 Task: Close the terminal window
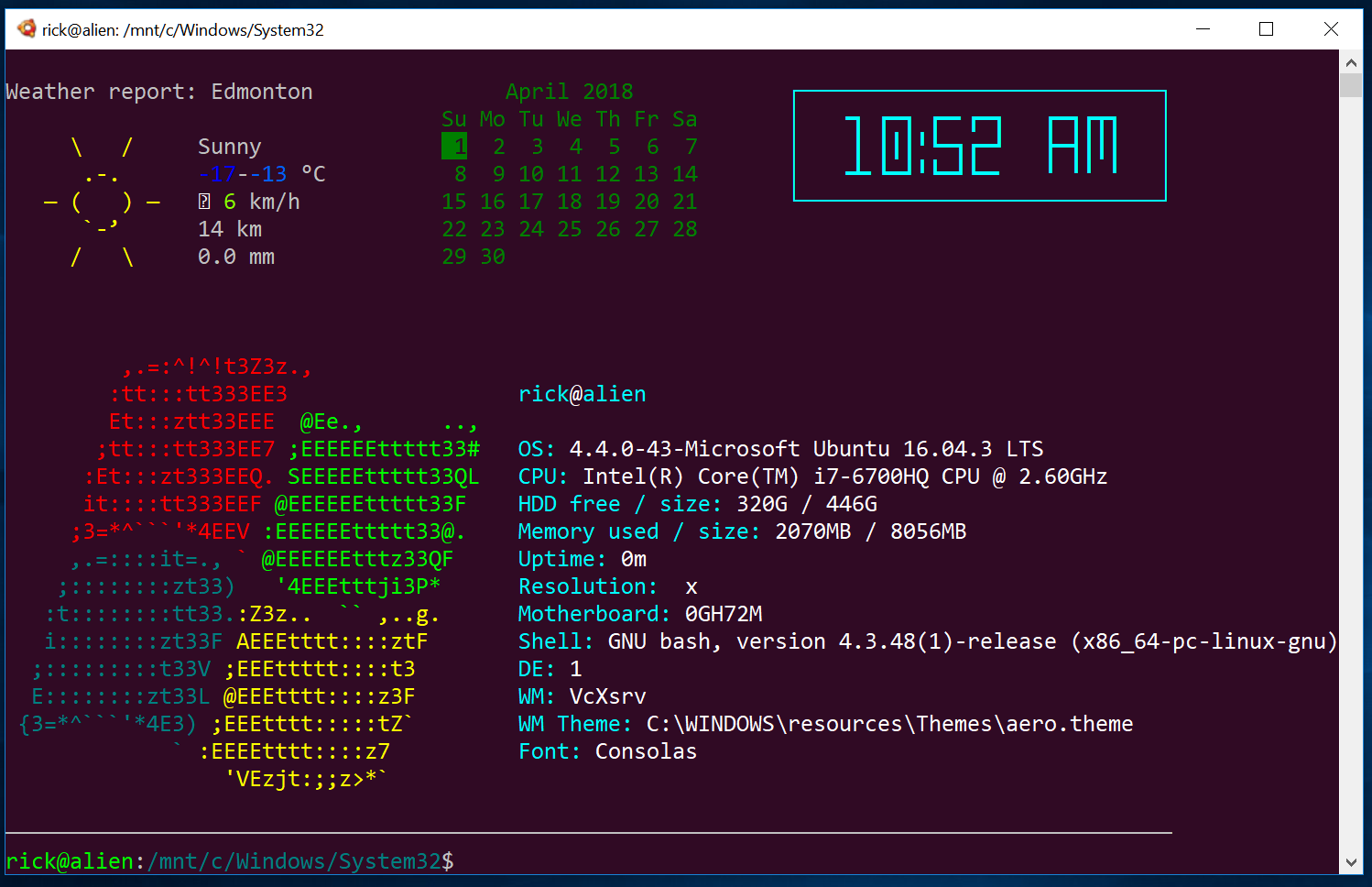pyautogui.click(x=1331, y=29)
